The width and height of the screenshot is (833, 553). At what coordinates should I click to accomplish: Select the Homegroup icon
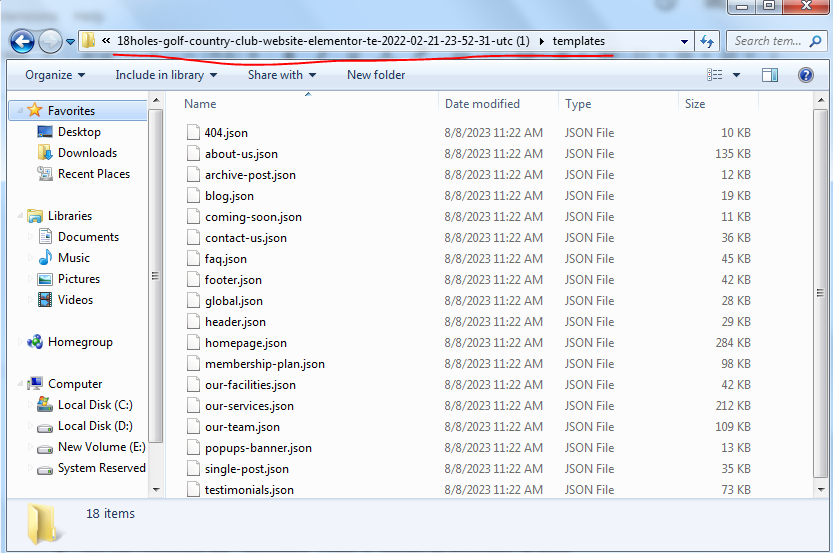(x=35, y=342)
